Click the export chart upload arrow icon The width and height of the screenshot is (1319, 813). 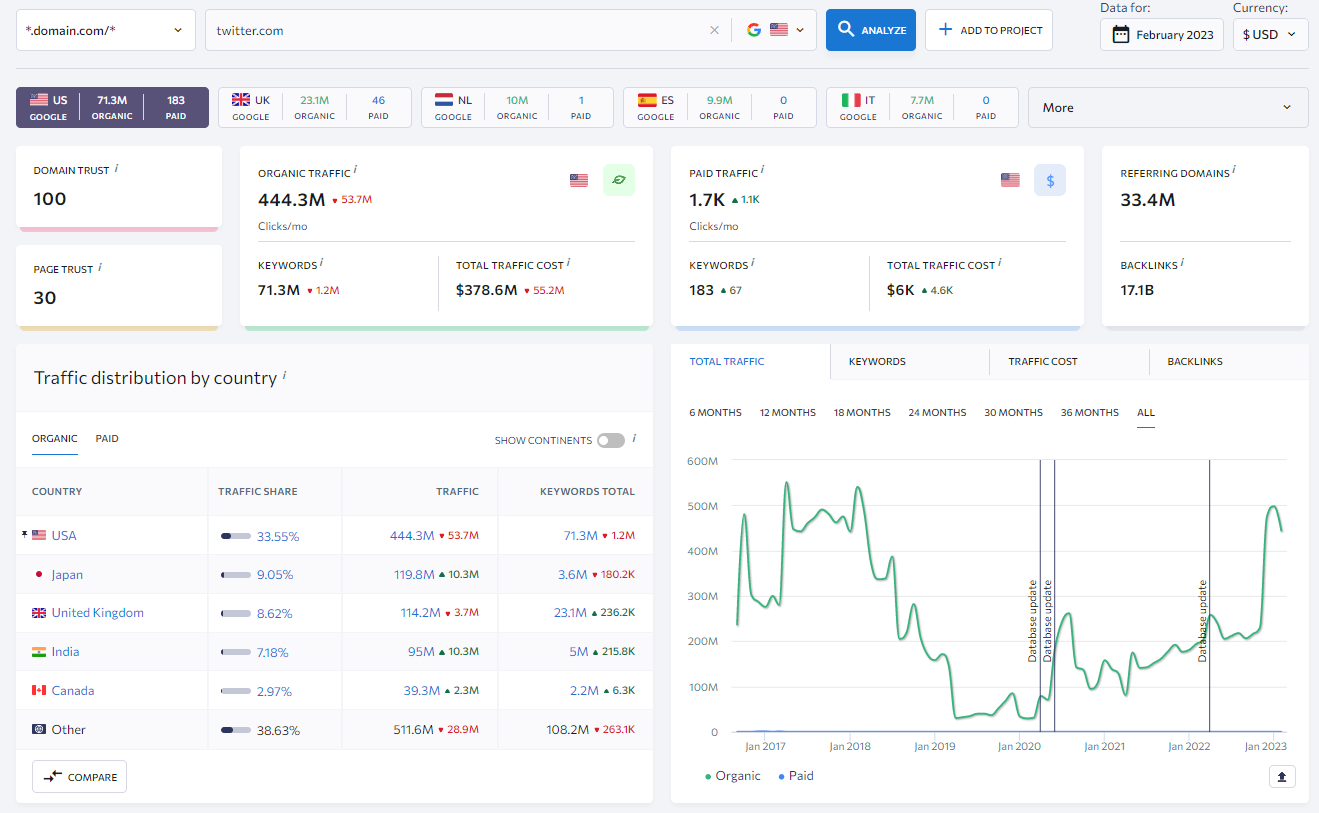tap(1282, 776)
